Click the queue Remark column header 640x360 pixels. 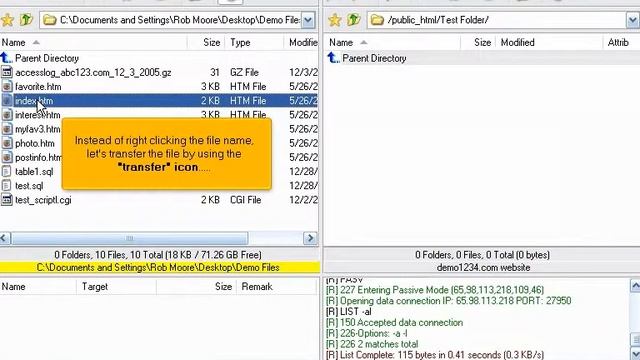tap(277, 287)
